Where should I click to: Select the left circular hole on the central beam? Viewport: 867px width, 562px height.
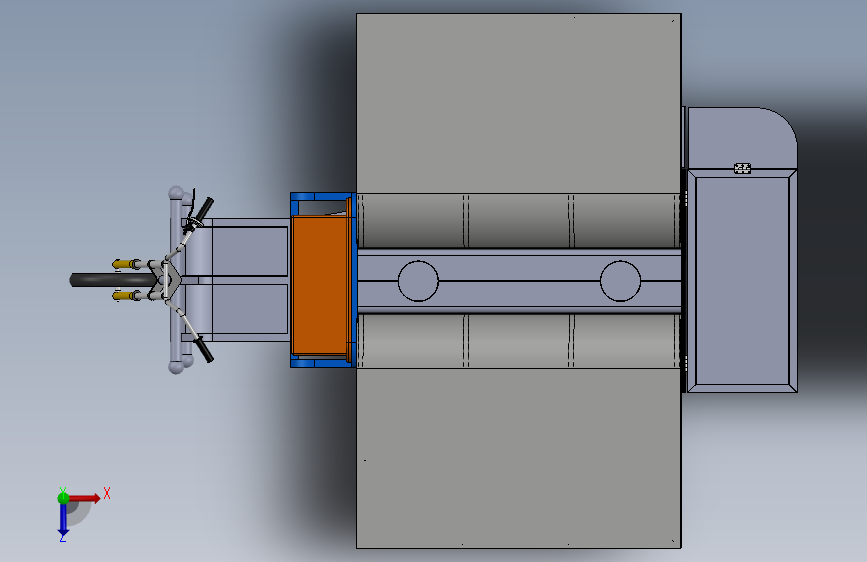[x=418, y=281]
